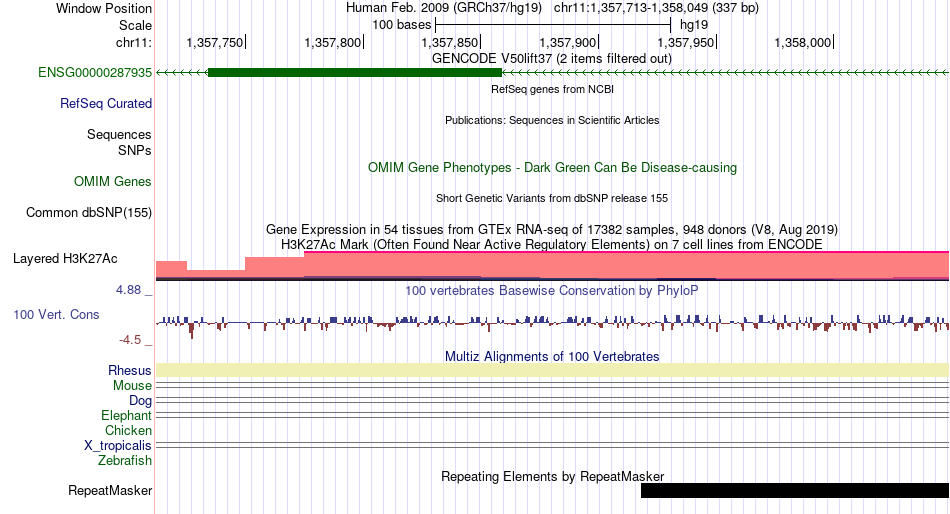Click Short Genetic Variants from dbSNP title
Viewport: 950px width, 514px height.
(552, 198)
